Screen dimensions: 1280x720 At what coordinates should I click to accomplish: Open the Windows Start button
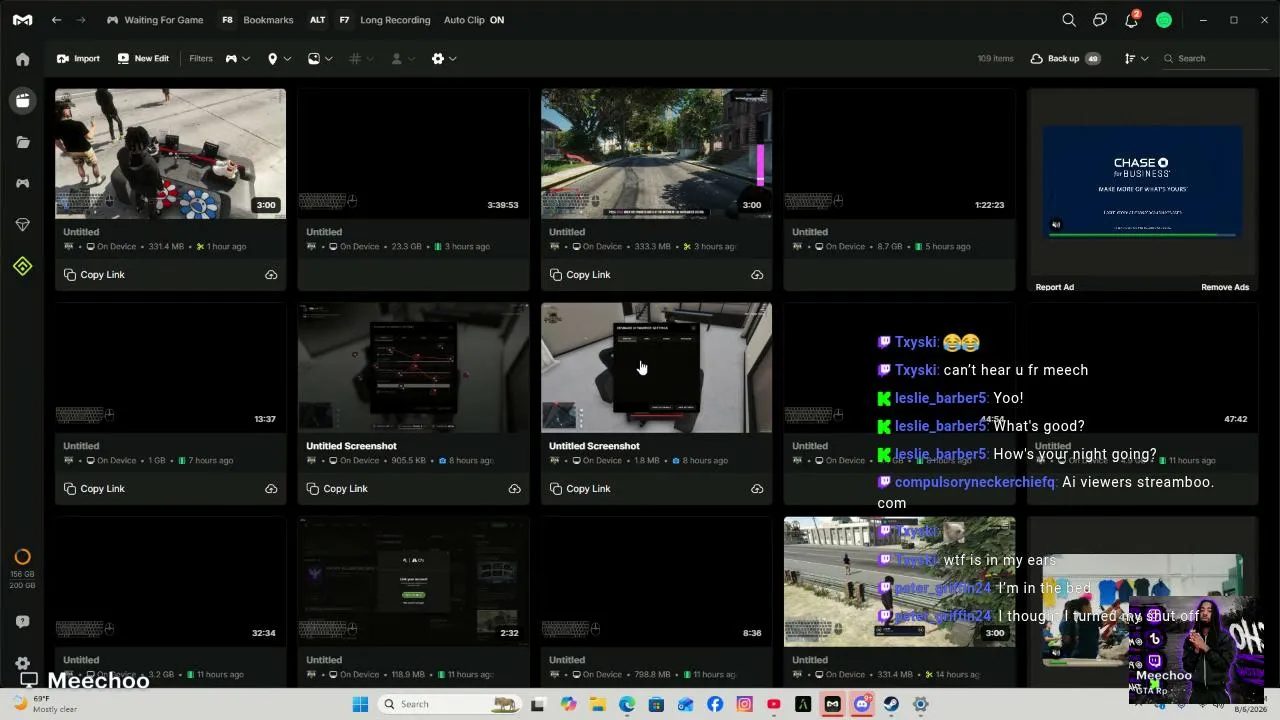click(360, 704)
